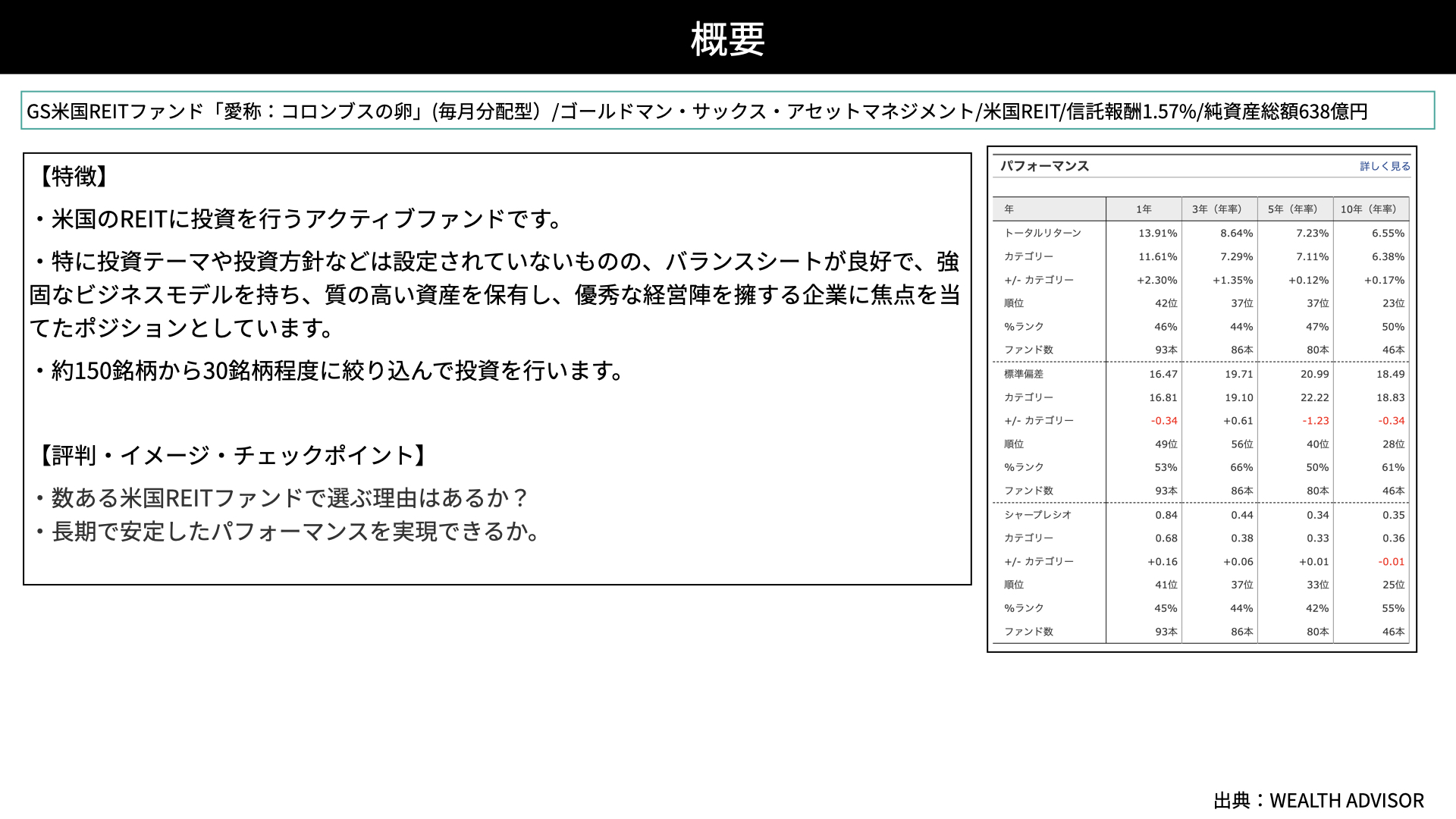
Task: Click the 28位 standard deviation rank
Action: [1394, 444]
